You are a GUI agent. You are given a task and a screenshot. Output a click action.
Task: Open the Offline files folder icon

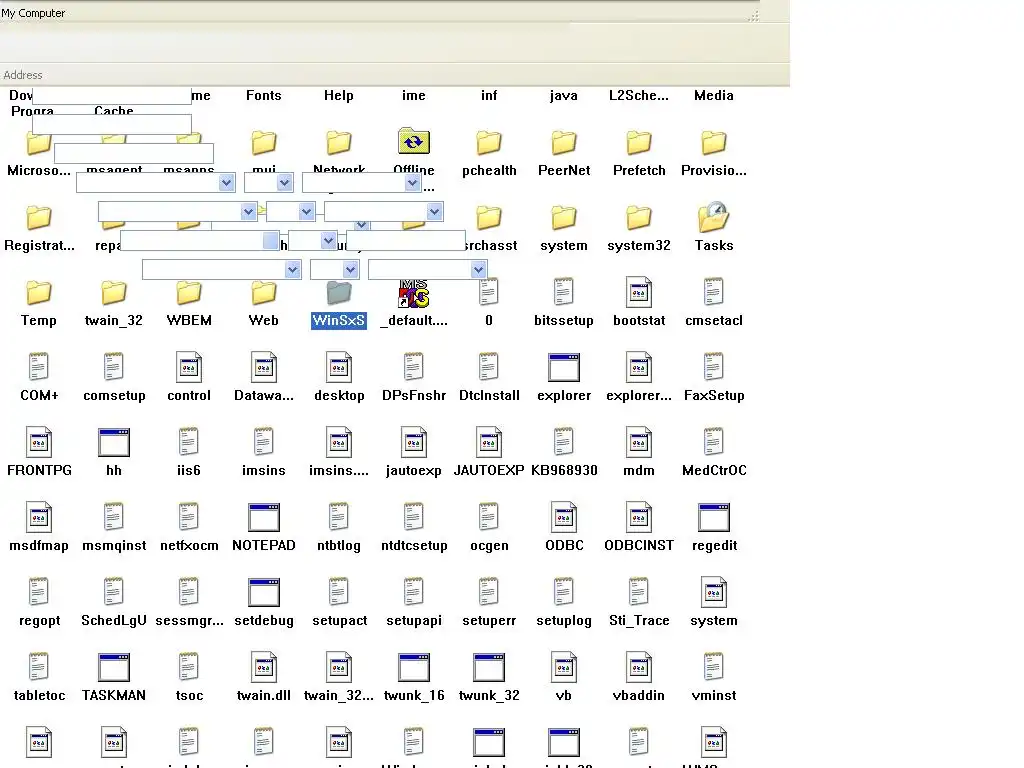coord(413,141)
